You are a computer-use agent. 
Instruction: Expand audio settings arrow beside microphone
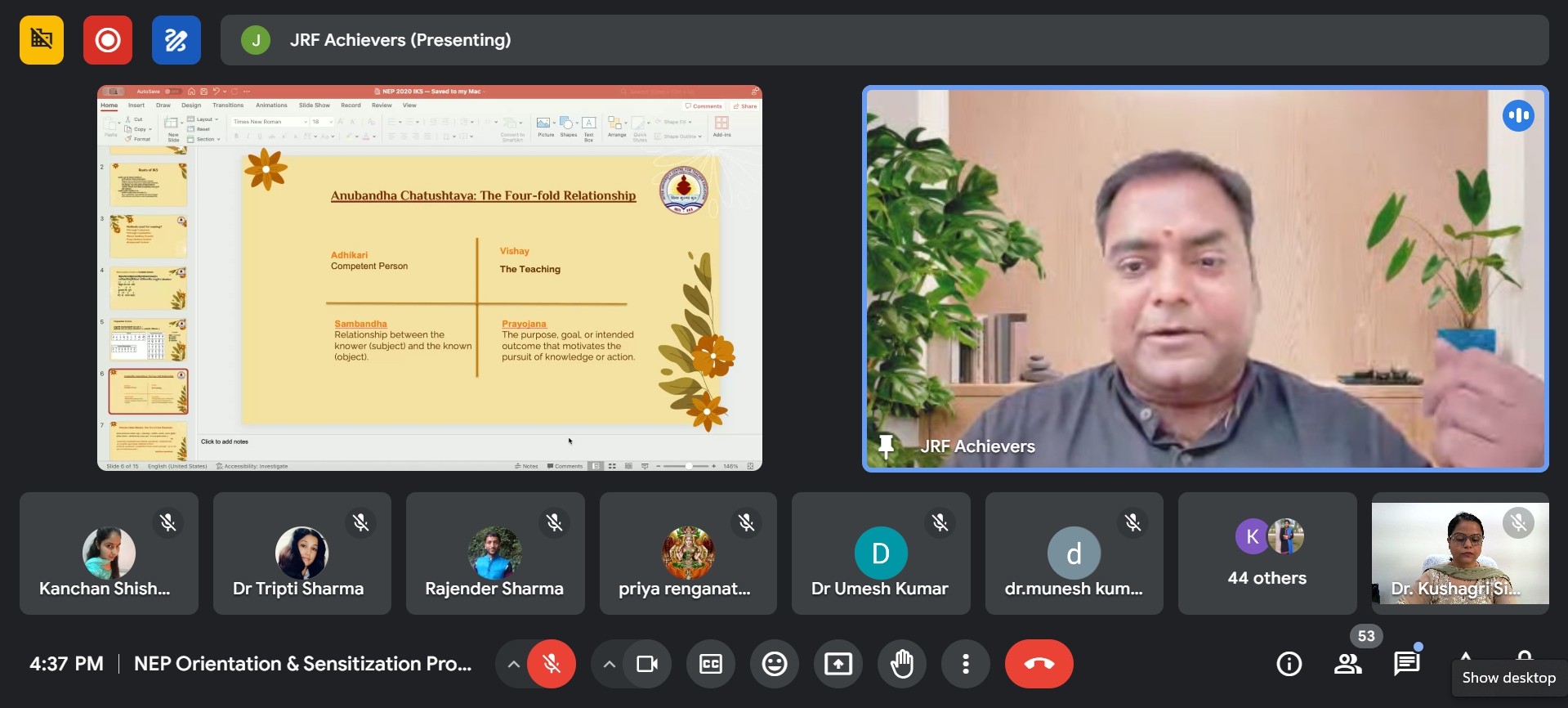click(513, 664)
